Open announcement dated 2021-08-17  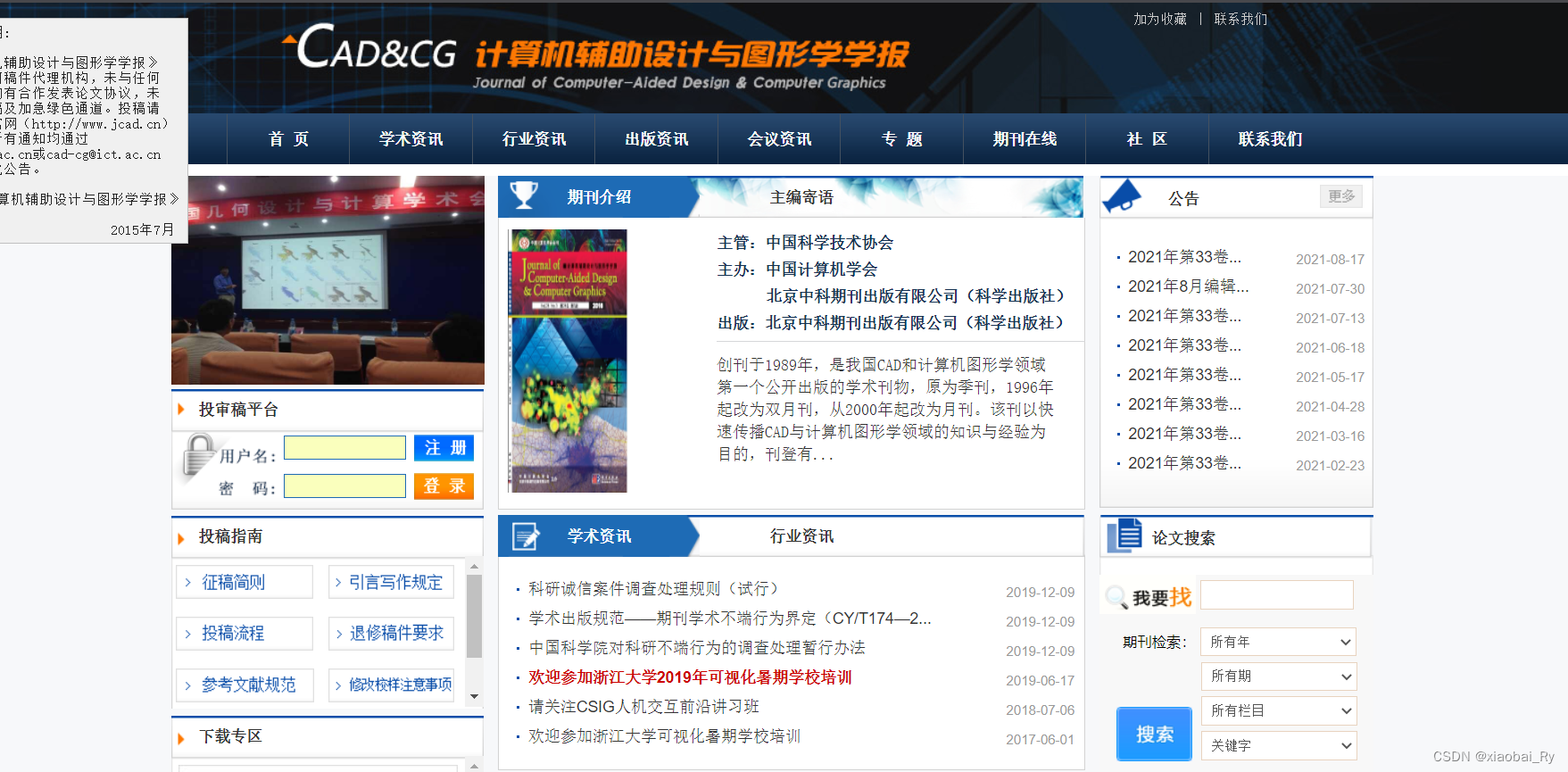pyautogui.click(x=1184, y=257)
